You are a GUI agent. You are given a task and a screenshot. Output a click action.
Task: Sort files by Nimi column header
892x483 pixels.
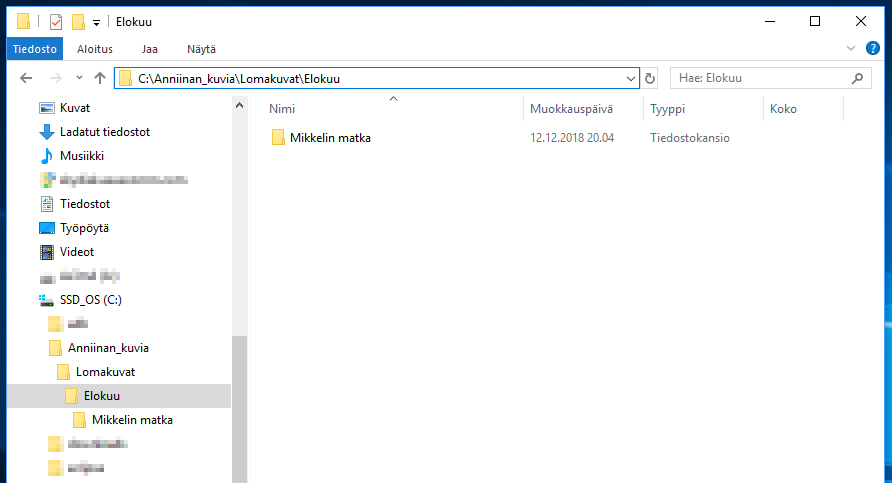[282, 109]
